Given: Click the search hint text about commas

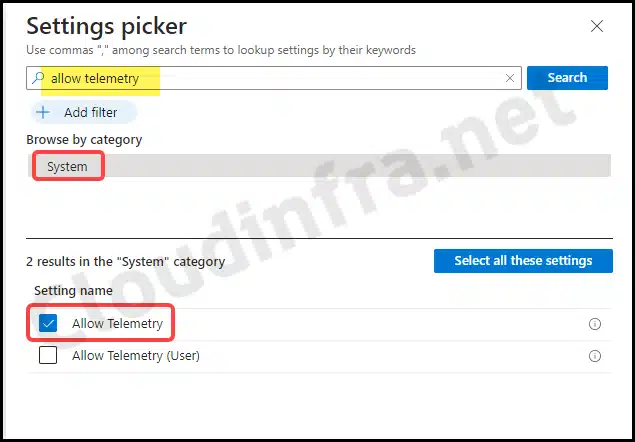Looking at the screenshot, I should [x=221, y=50].
